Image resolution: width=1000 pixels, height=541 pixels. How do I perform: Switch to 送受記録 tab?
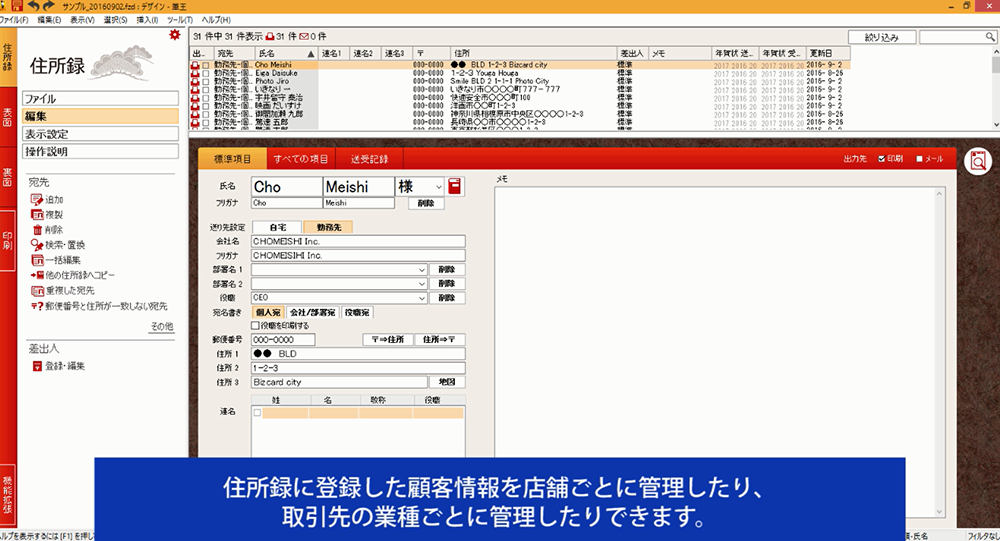(x=369, y=159)
